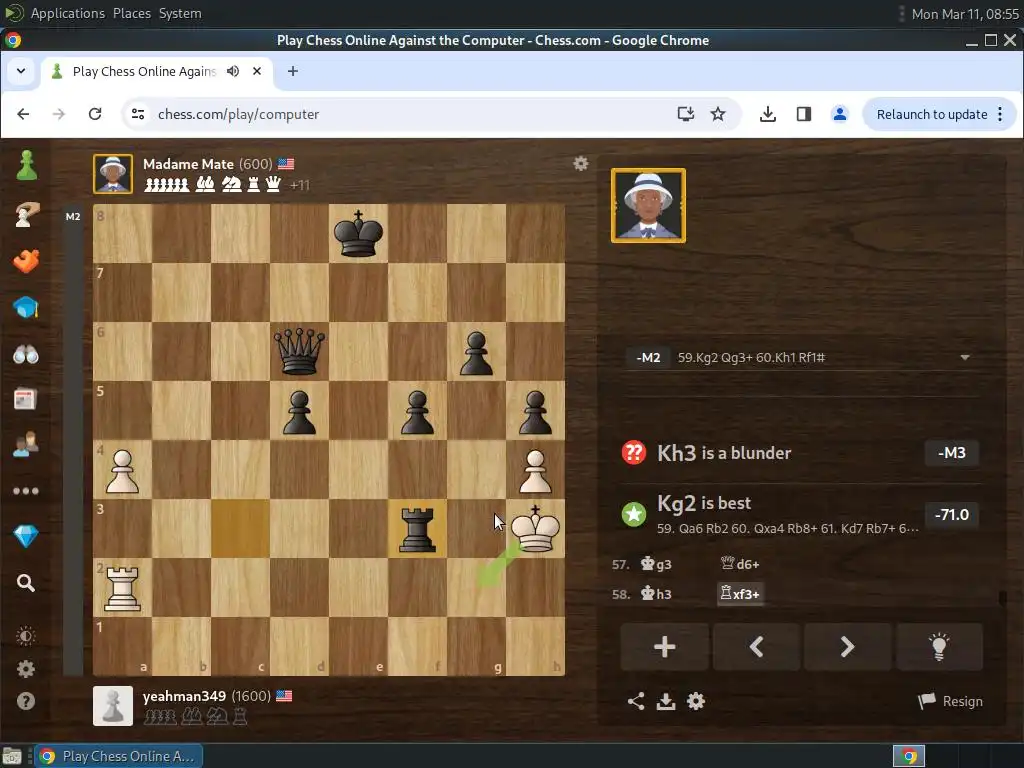Toggle the light/dark theme icon in sidebar
This screenshot has width=1024, height=768.
tap(26, 635)
